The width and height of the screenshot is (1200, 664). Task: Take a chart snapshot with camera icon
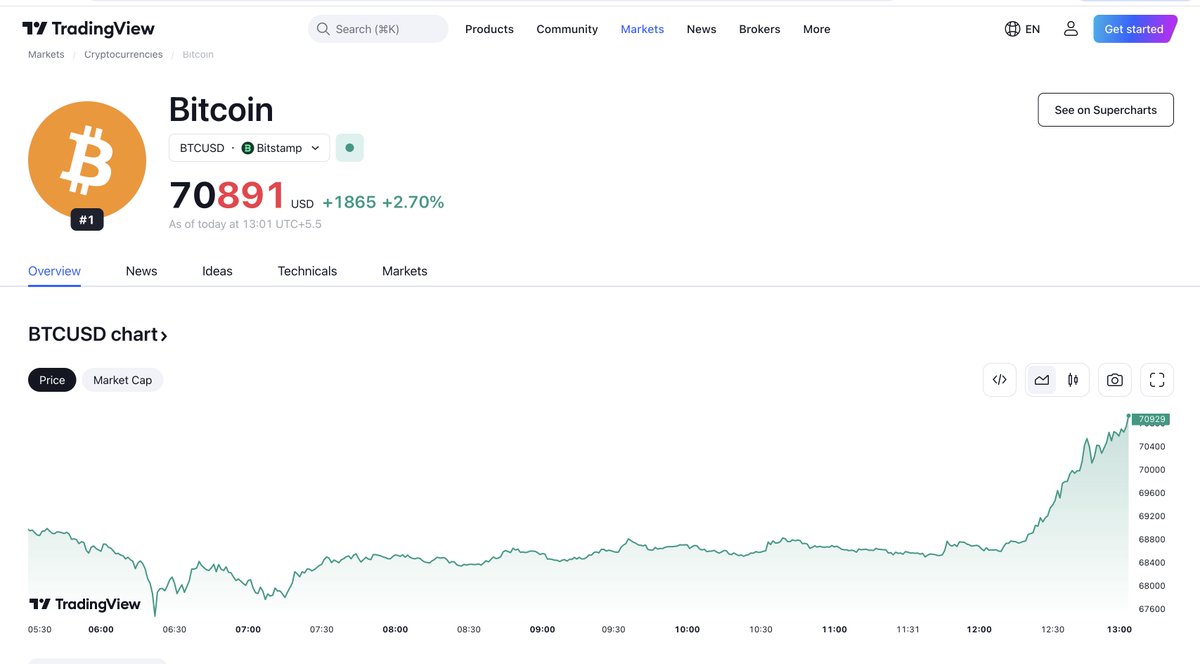(1115, 380)
